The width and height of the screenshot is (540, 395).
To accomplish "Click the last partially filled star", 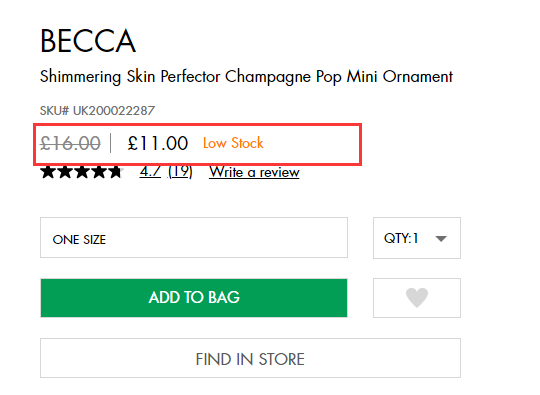I will [115, 172].
